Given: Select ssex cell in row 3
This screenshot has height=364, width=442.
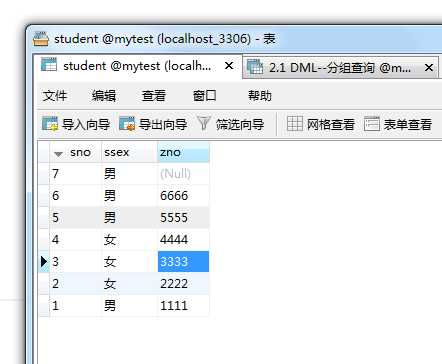Looking at the screenshot, I should click(129, 262).
